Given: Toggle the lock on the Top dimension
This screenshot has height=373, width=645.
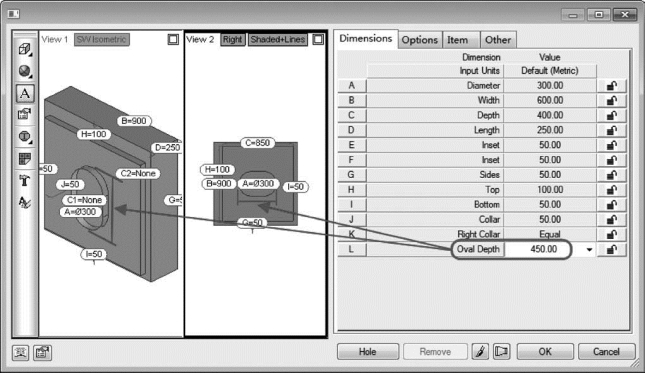Looking at the screenshot, I should coord(612,190).
